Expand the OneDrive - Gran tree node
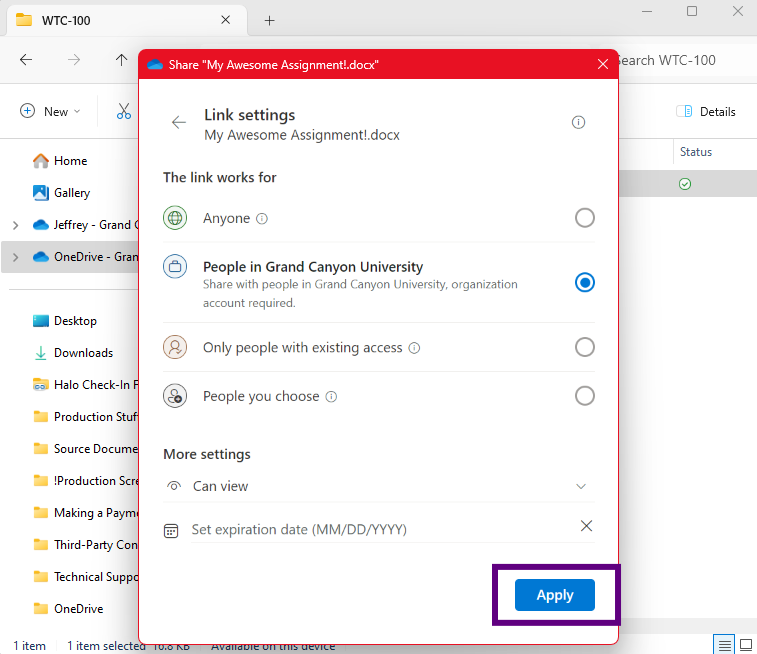Image resolution: width=757 pixels, height=654 pixels. click(15, 257)
